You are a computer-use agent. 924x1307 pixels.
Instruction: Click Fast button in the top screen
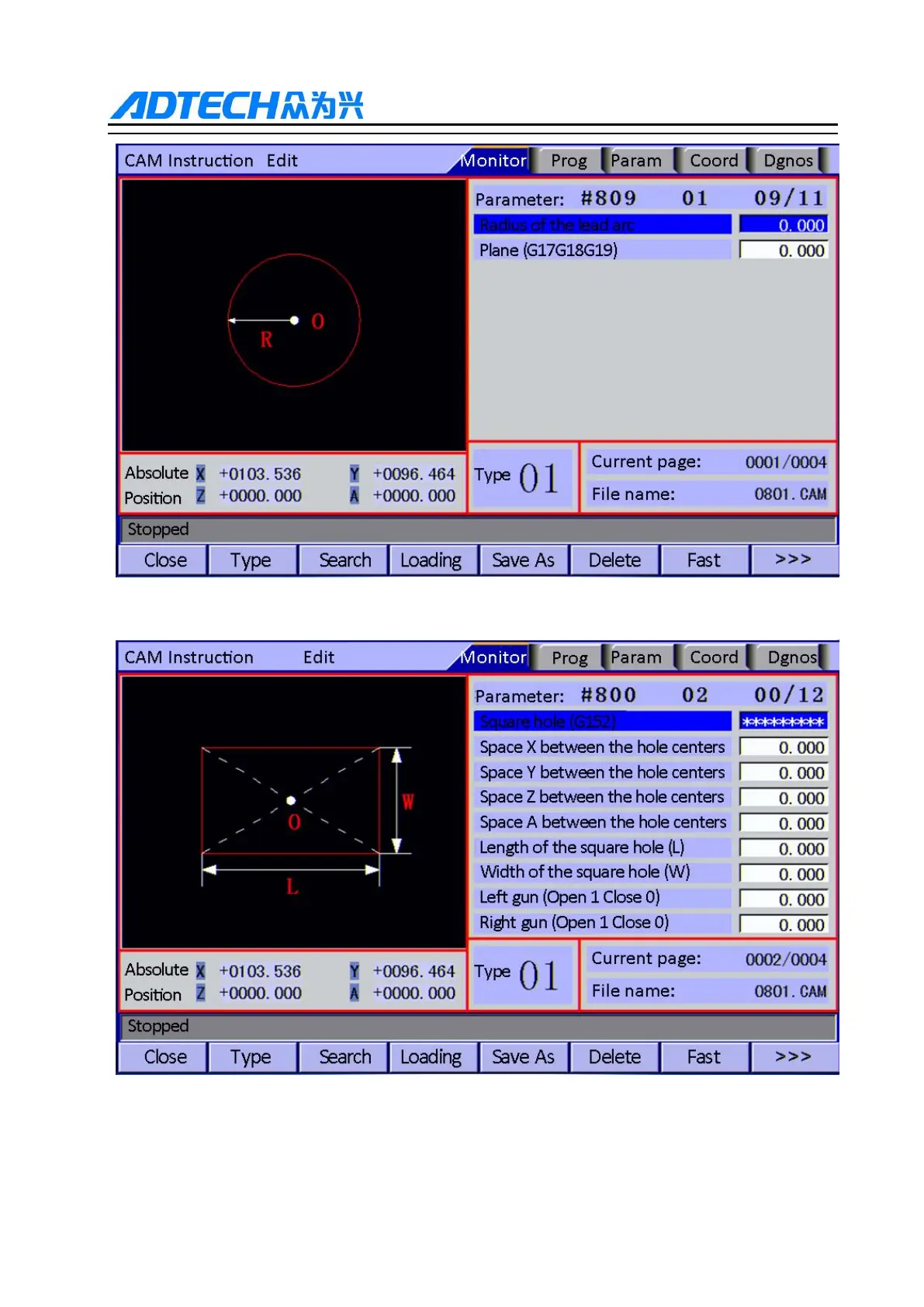click(x=704, y=560)
